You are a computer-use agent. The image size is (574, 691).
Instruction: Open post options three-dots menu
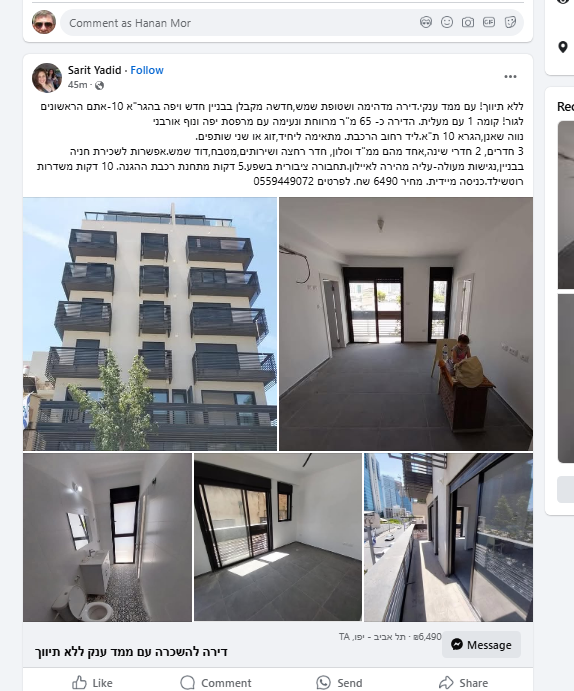[x=510, y=77]
